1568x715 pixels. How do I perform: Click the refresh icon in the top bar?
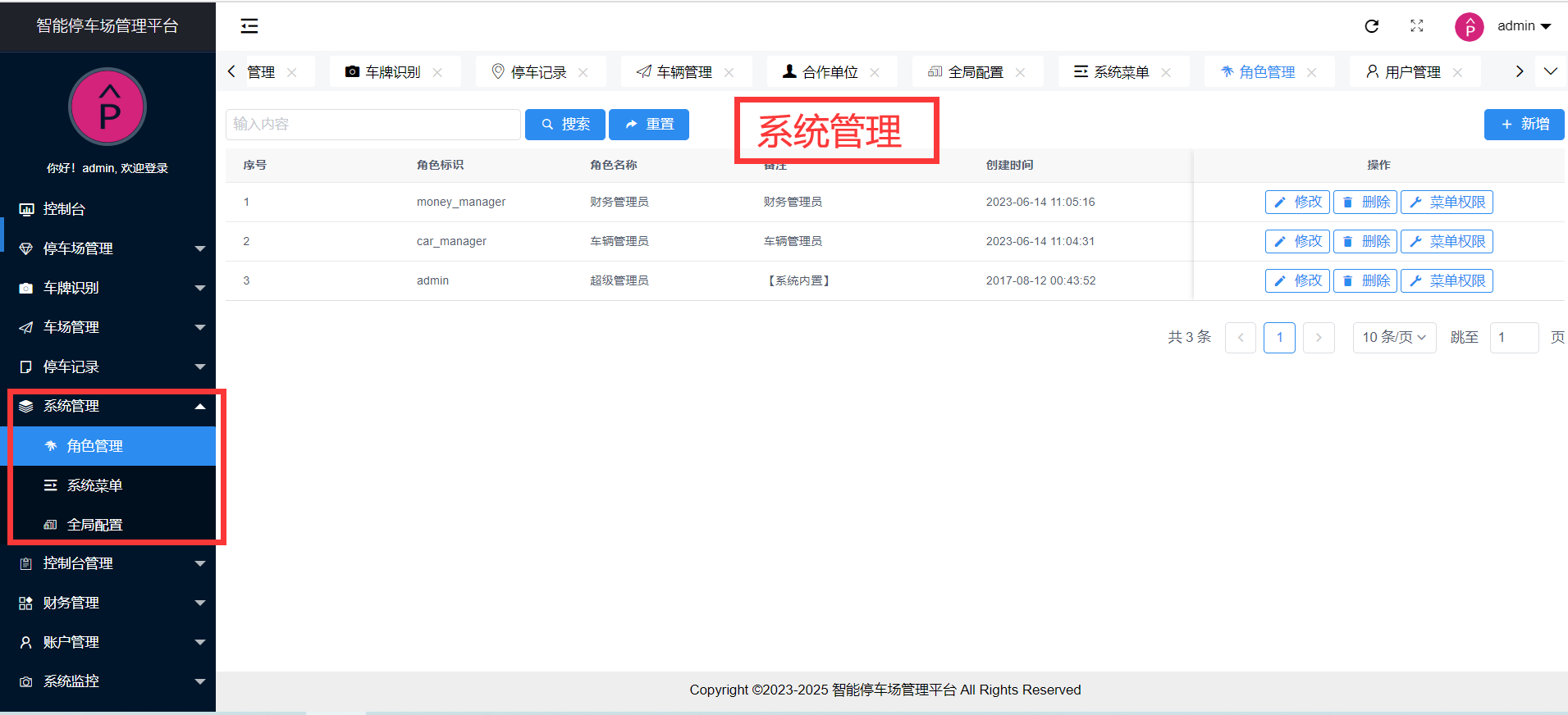1371,26
